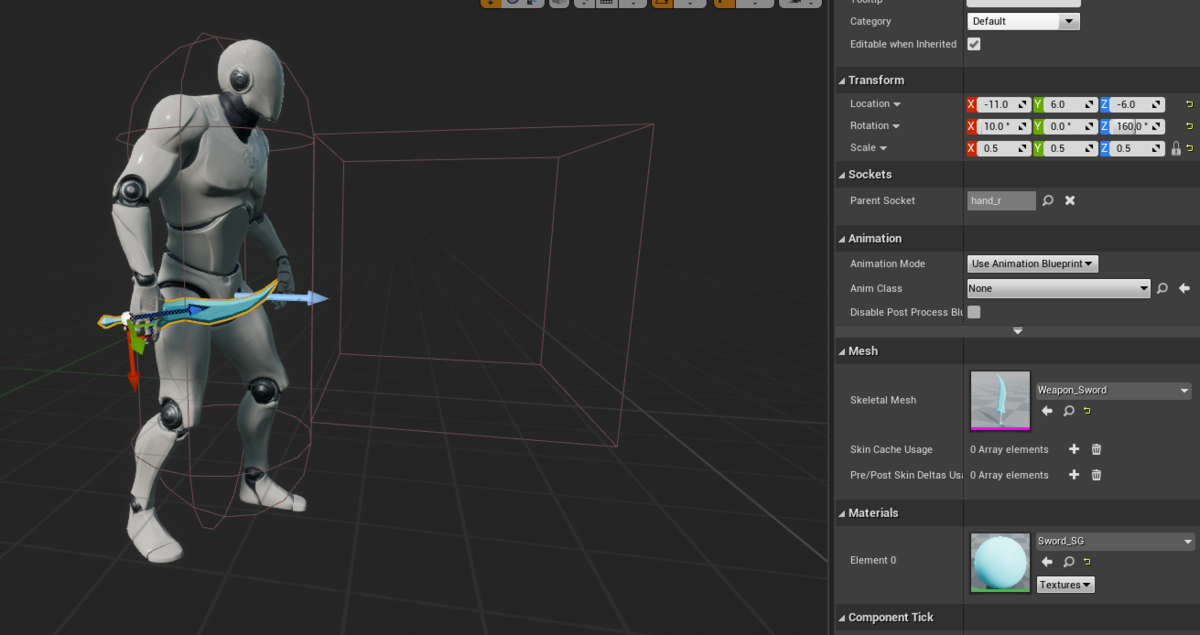This screenshot has width=1200, height=635.
Task: Show advanced Animation properties arrow
Action: click(x=1018, y=331)
